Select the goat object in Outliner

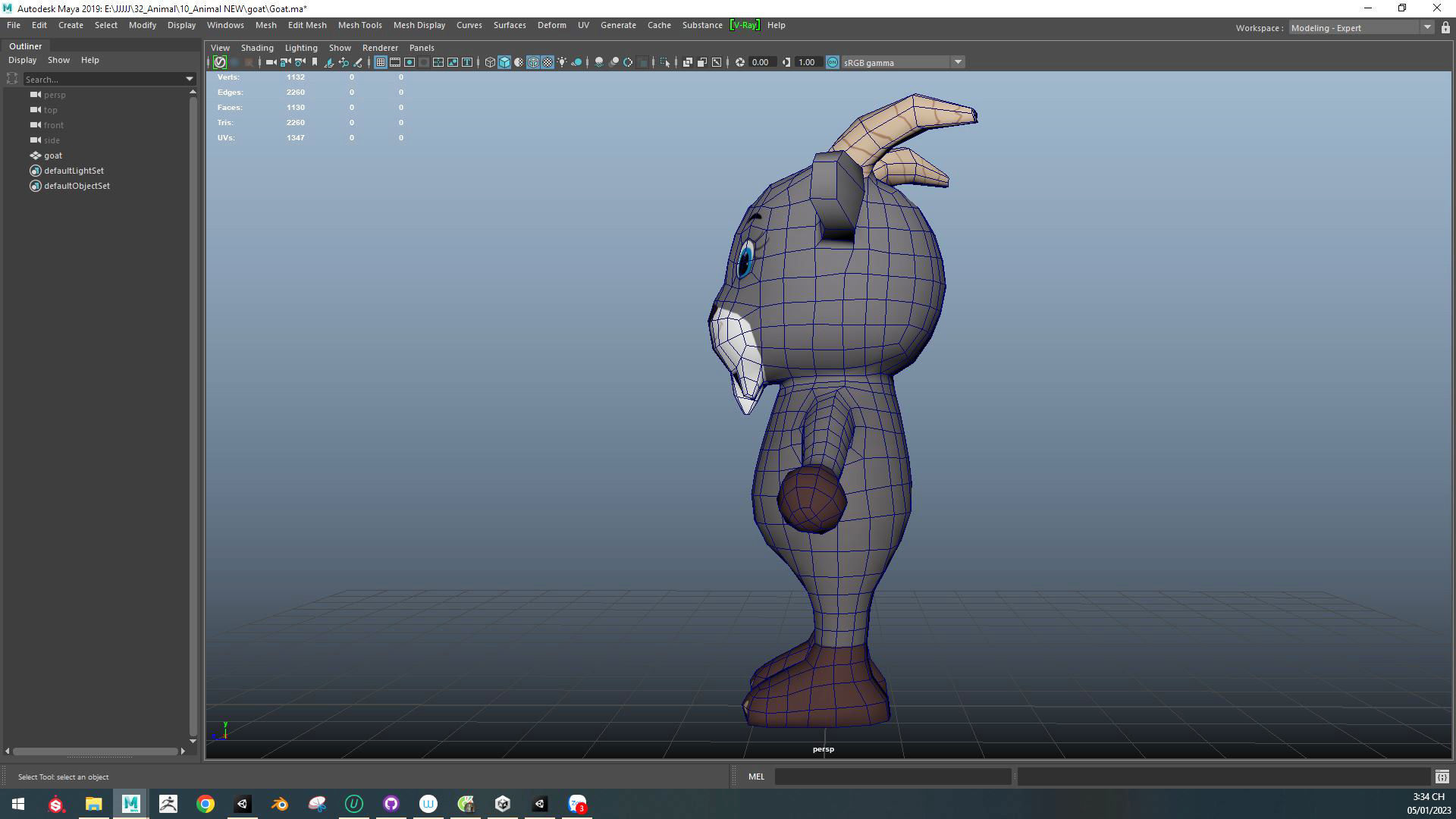click(53, 155)
